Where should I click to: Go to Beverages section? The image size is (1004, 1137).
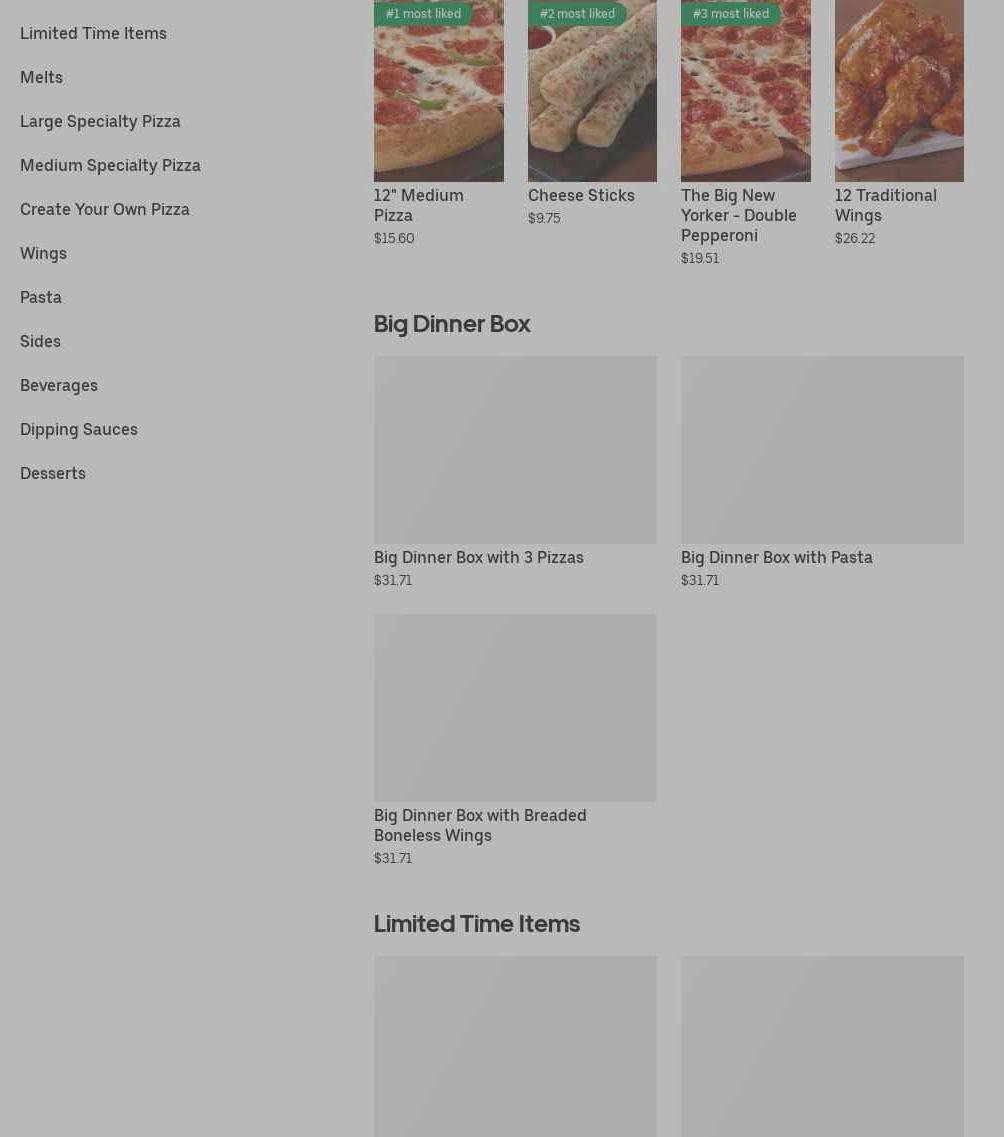point(59,385)
